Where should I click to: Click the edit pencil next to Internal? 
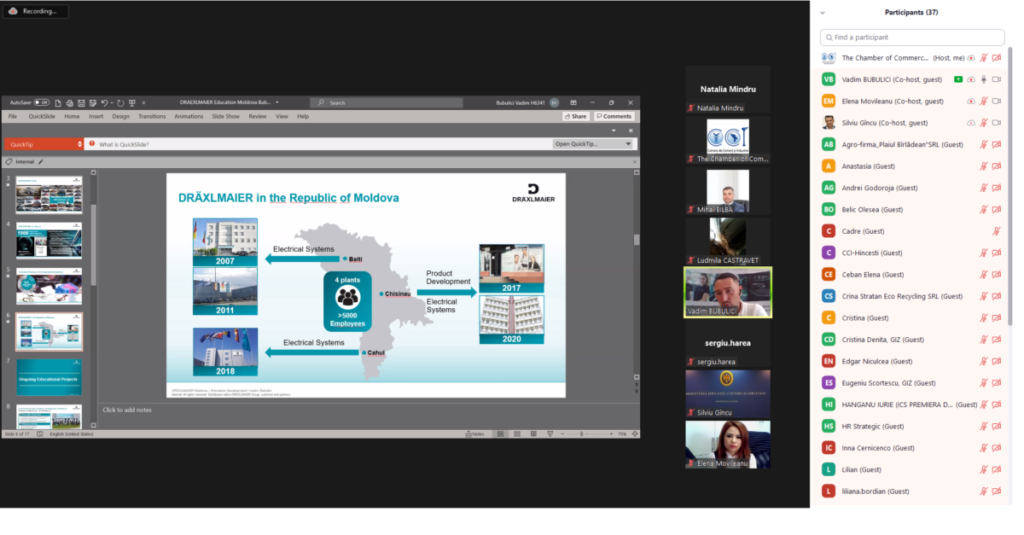tap(40, 161)
